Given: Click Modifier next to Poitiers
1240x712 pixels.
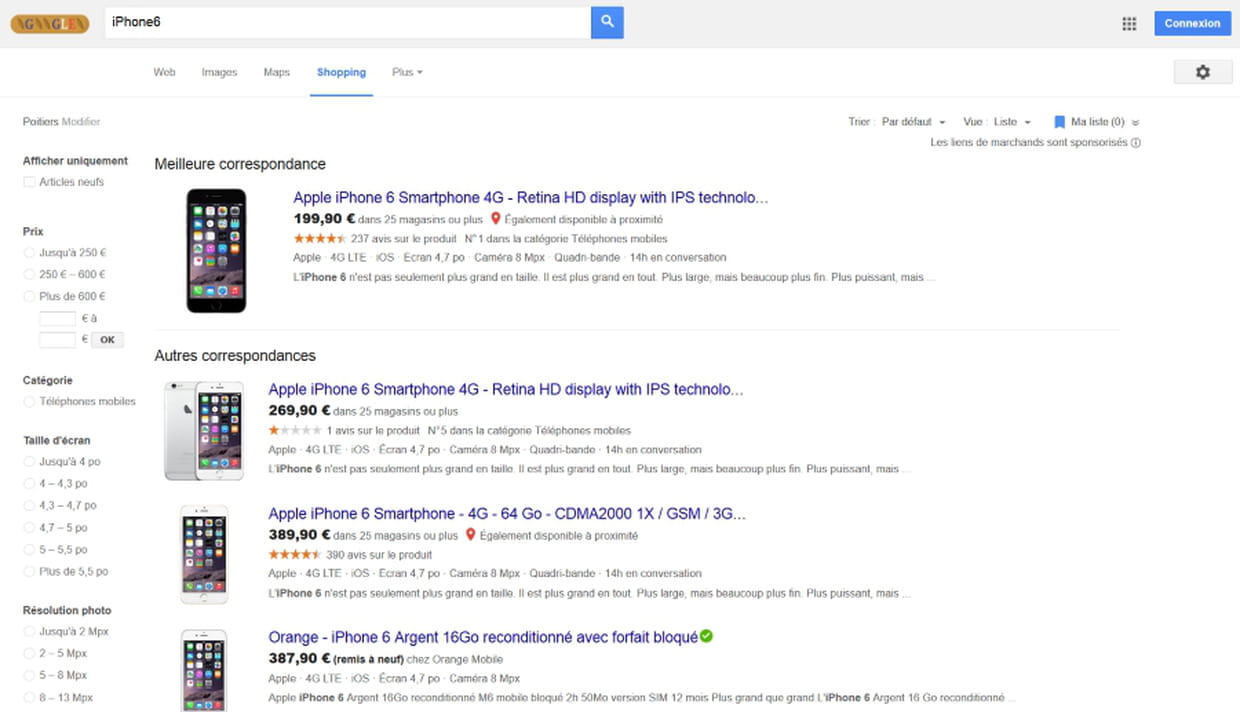Looking at the screenshot, I should pyautogui.click(x=81, y=122).
